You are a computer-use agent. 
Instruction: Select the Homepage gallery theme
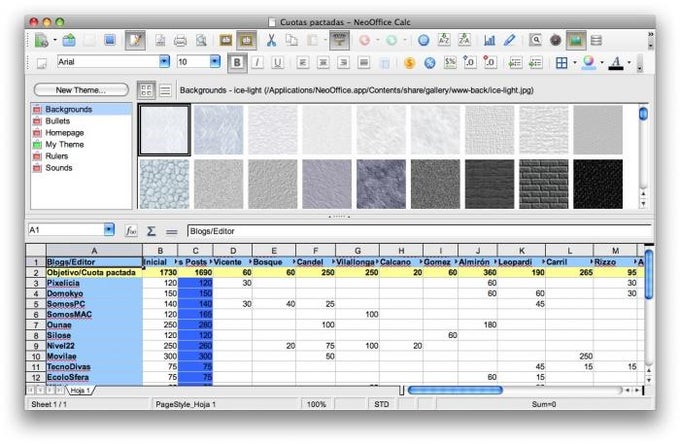[82, 133]
